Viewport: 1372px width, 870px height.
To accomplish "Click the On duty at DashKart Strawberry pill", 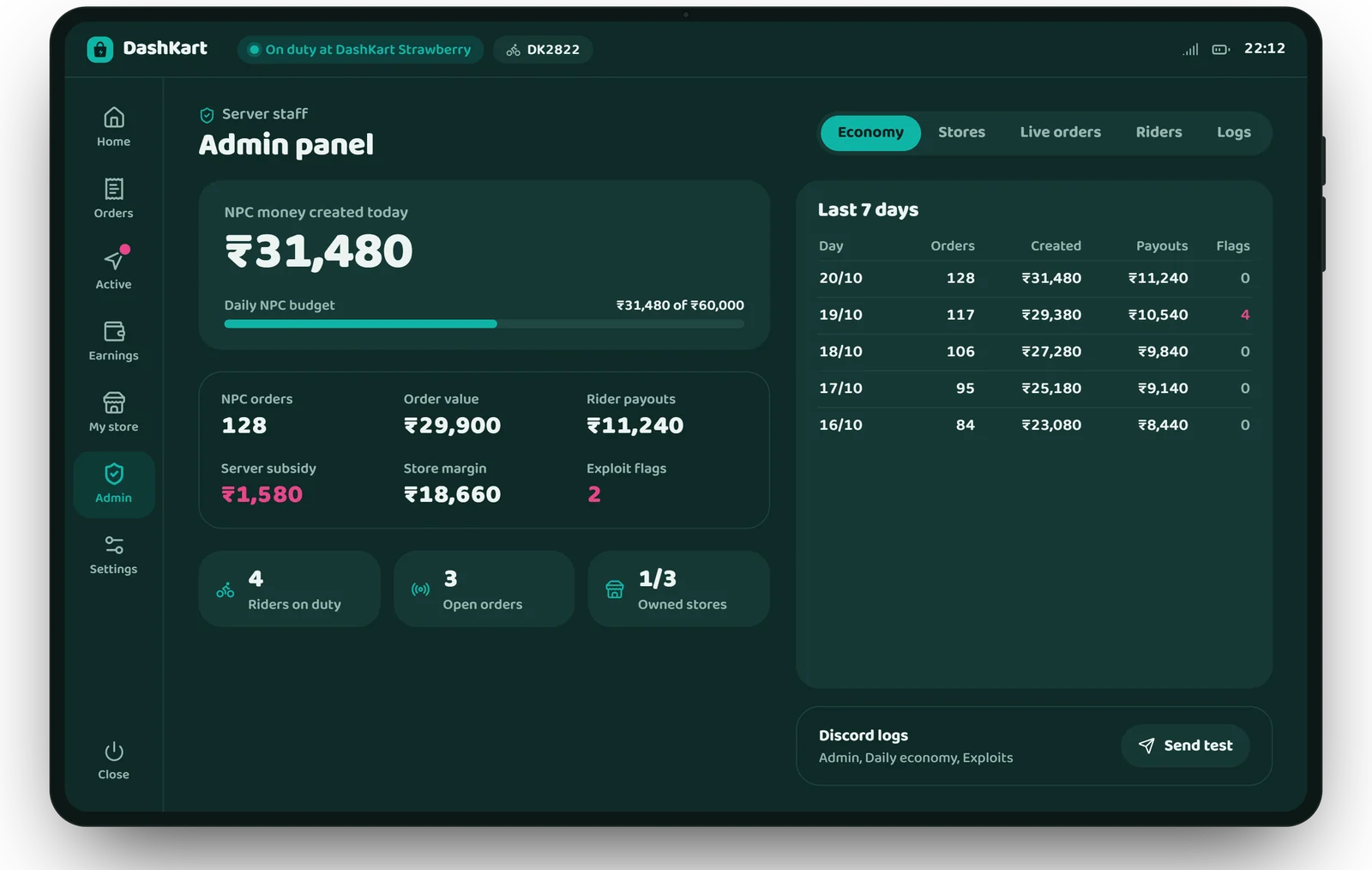I will point(360,50).
